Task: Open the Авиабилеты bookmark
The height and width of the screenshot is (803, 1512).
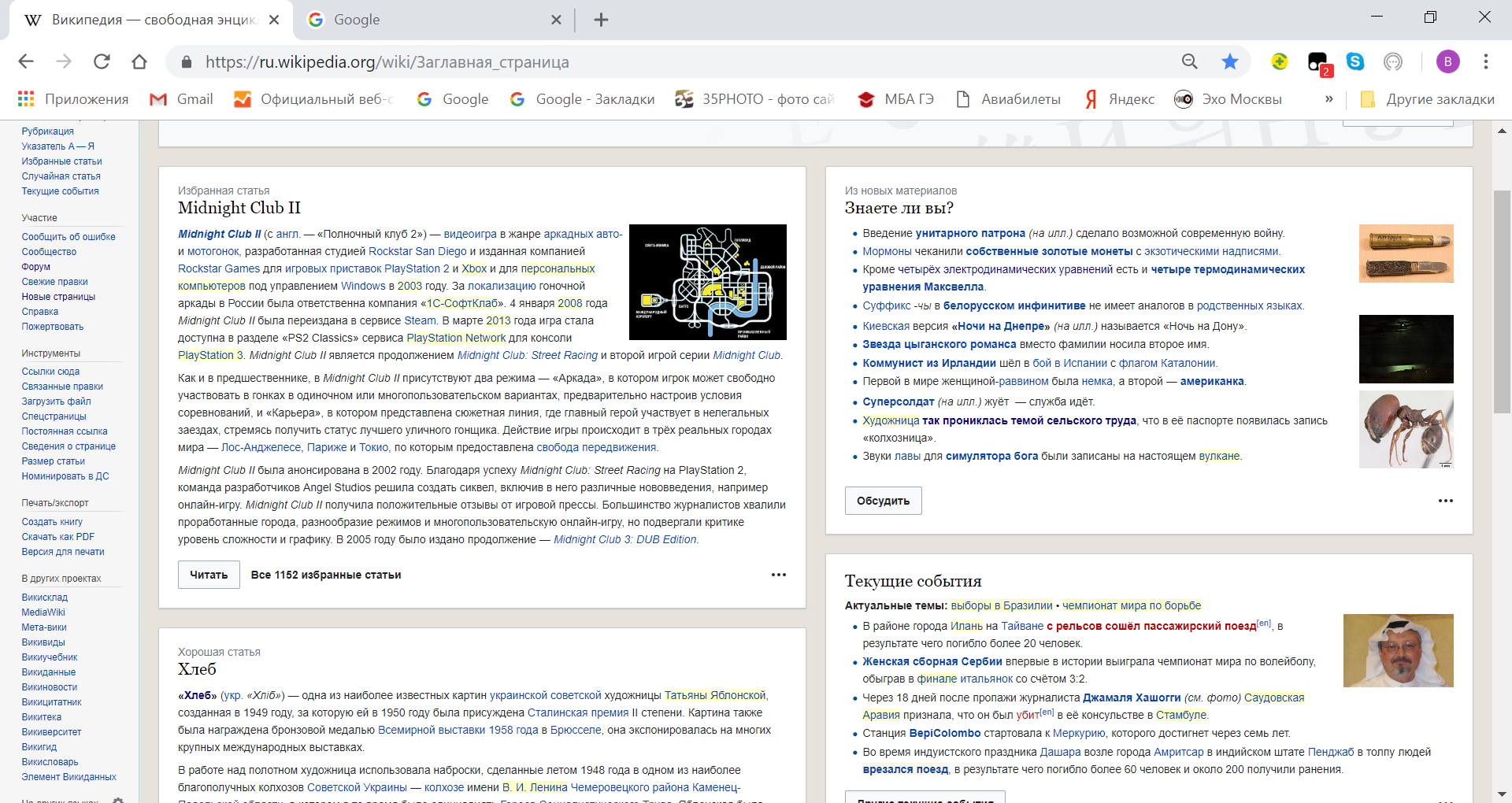Action: [x=1008, y=99]
